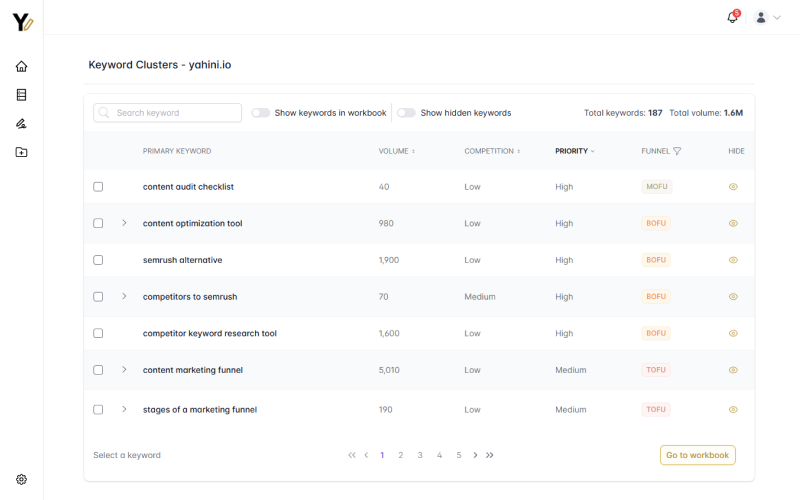Sort by Volume column
800x500 pixels.
tap(396, 151)
